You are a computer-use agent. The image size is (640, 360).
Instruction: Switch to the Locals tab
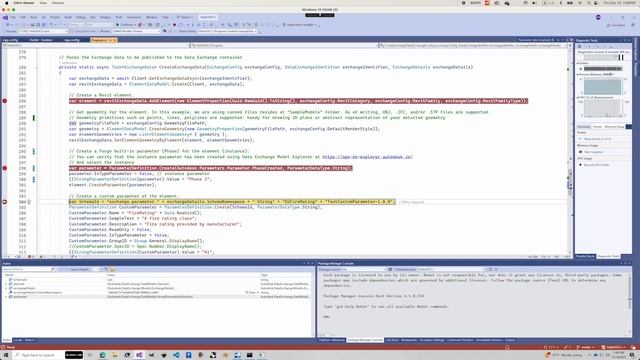(x=18, y=340)
